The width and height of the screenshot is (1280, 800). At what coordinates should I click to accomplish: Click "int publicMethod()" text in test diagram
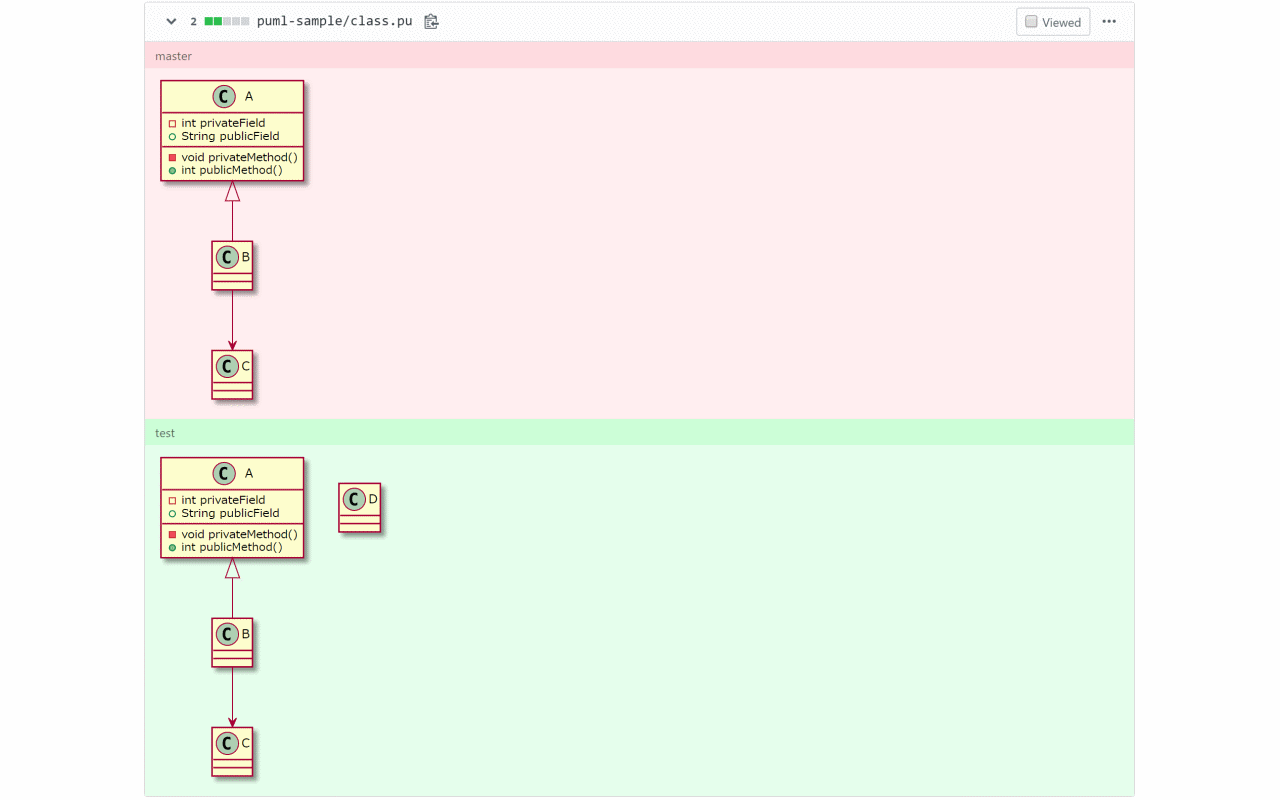click(x=232, y=547)
